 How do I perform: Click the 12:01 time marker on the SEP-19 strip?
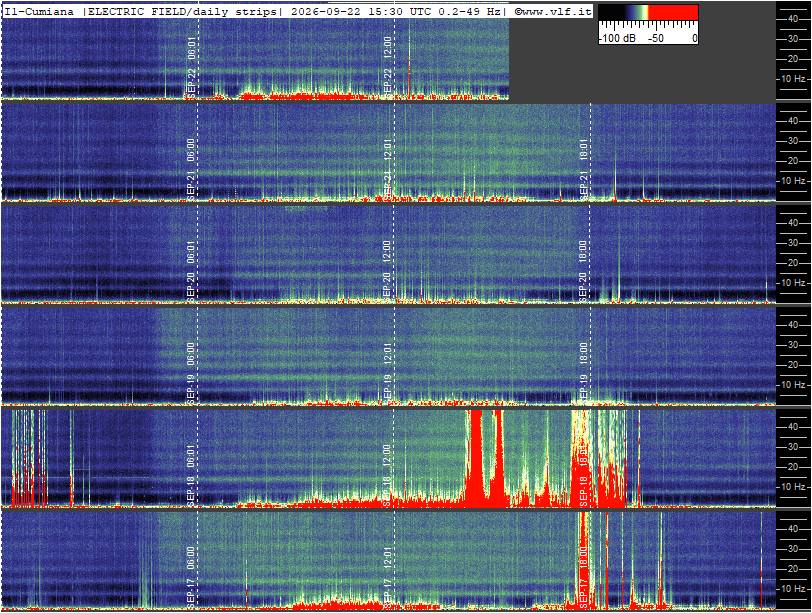point(387,353)
